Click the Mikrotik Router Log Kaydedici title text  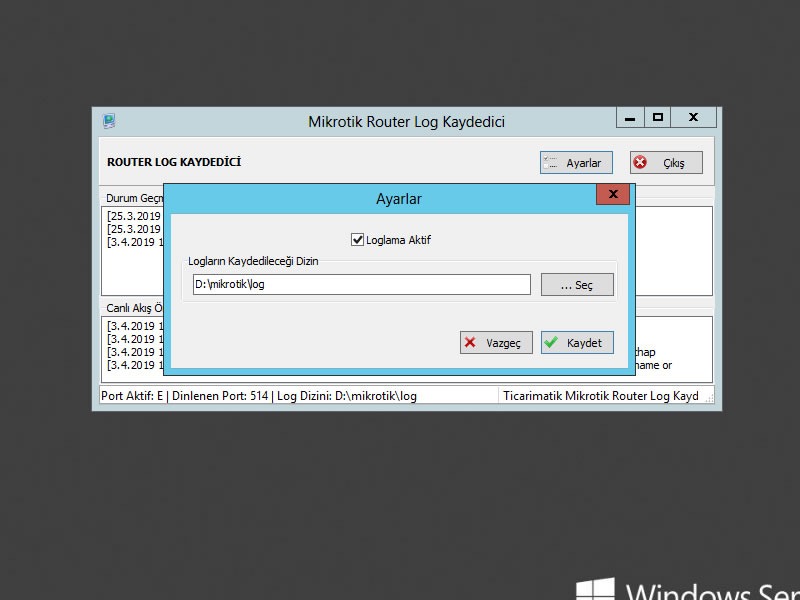pyautogui.click(x=406, y=122)
